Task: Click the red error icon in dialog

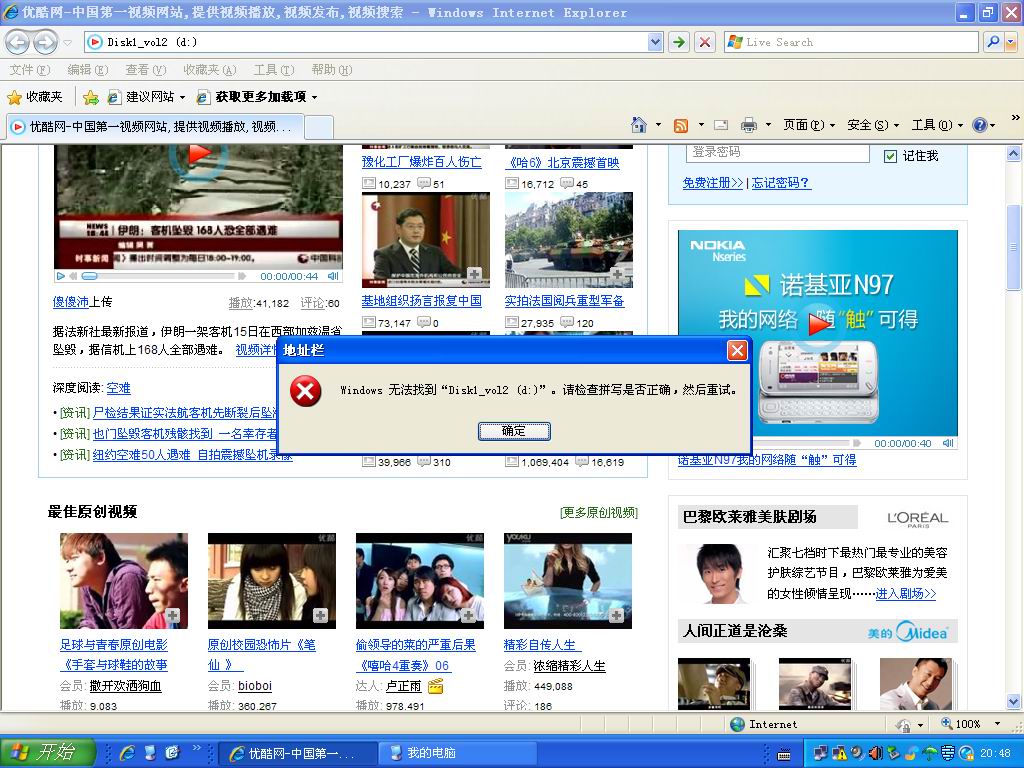Action: (x=306, y=391)
